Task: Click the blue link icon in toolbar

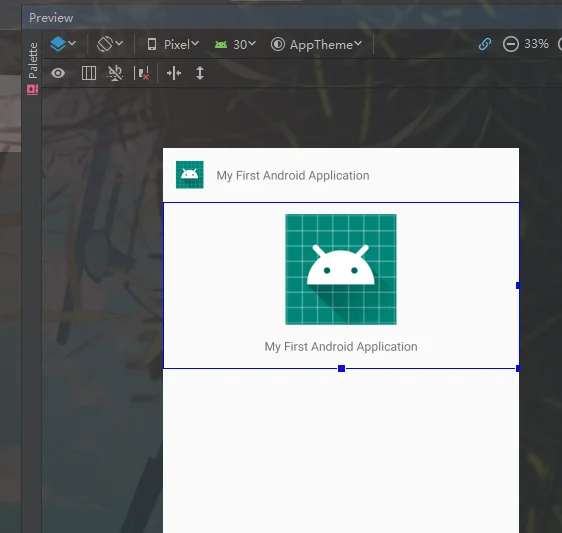Action: (485, 44)
